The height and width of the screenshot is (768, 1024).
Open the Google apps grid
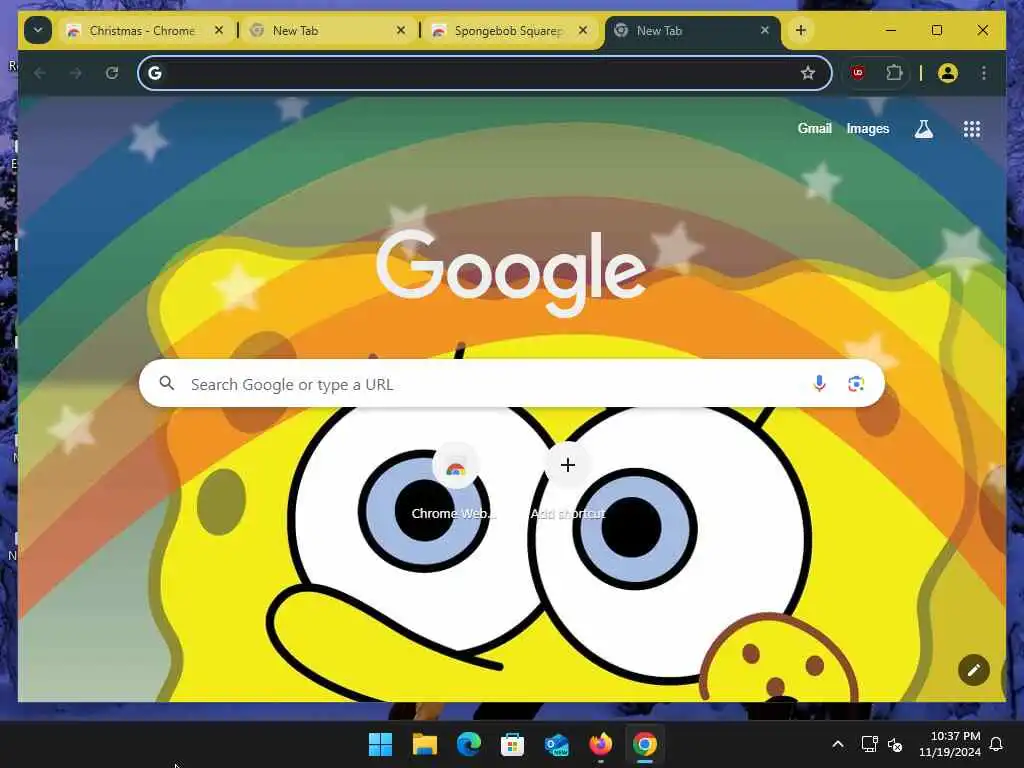coord(972,129)
